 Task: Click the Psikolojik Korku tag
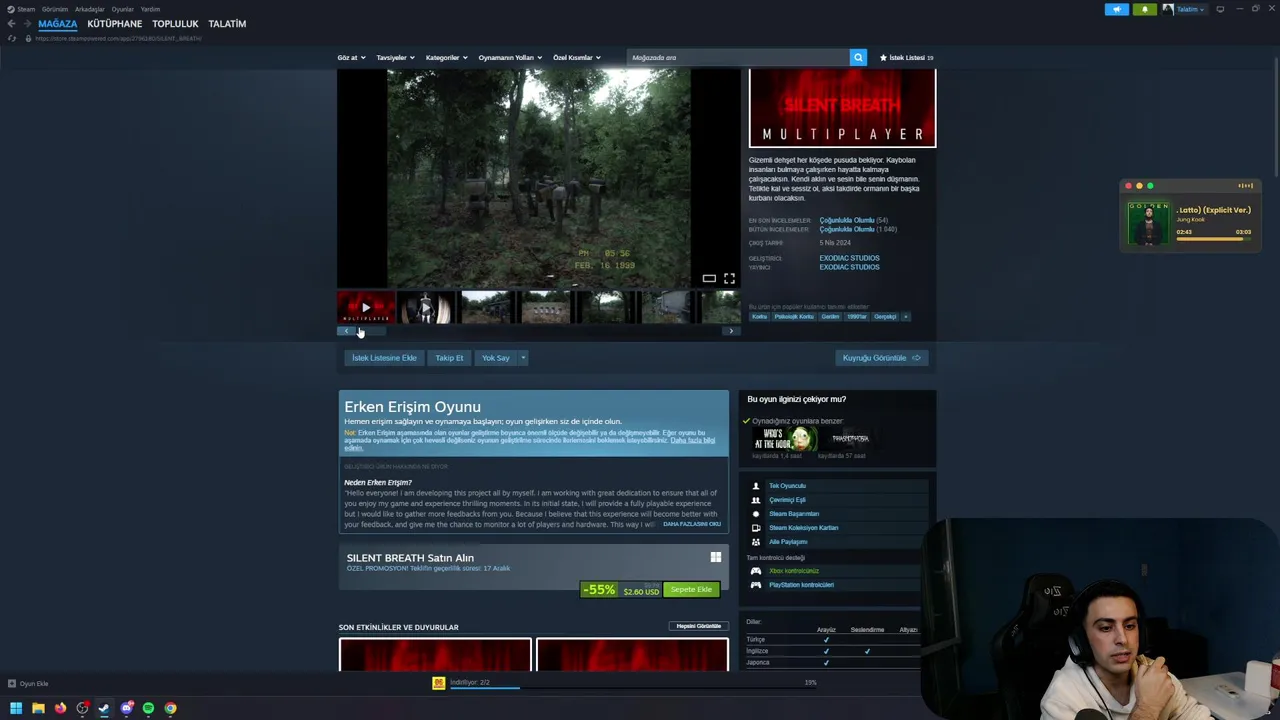[x=794, y=317]
